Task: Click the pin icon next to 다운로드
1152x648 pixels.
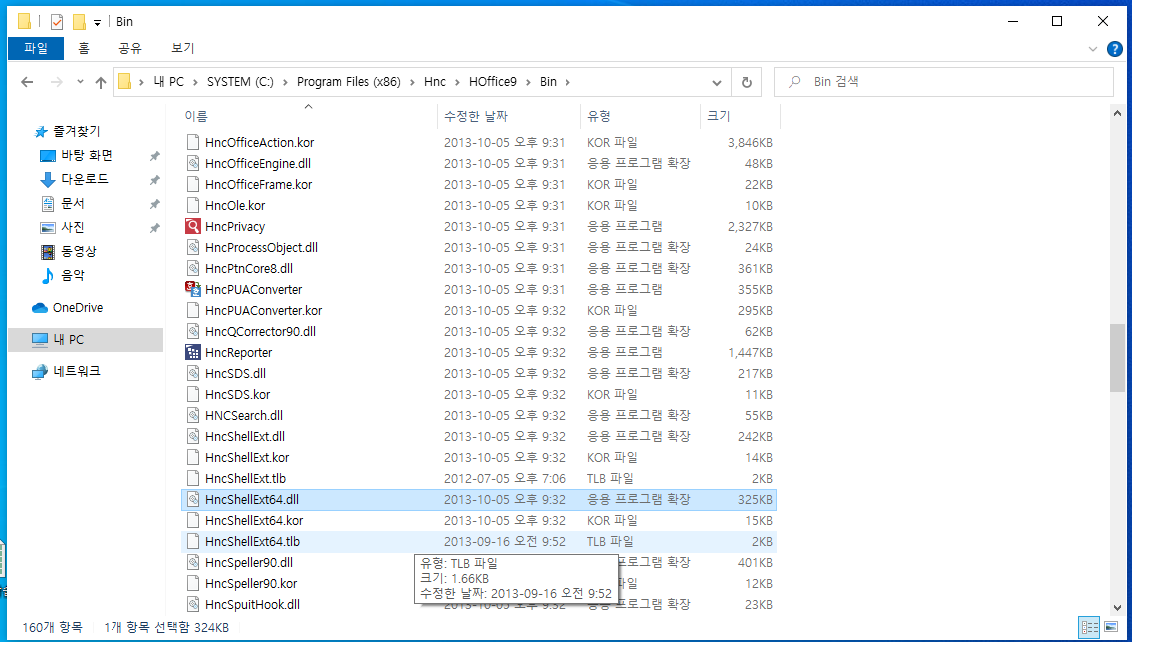Action: pyautogui.click(x=154, y=181)
